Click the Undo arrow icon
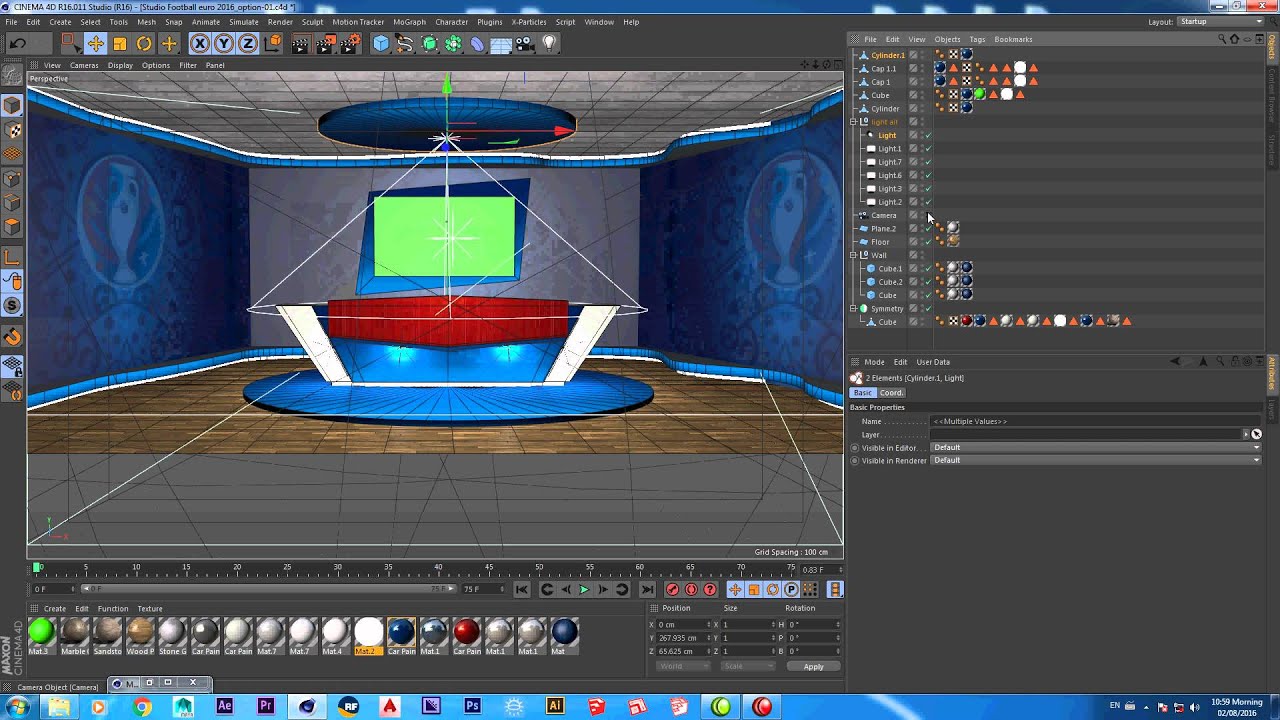Screen dimensions: 1280x720 pos(18,43)
